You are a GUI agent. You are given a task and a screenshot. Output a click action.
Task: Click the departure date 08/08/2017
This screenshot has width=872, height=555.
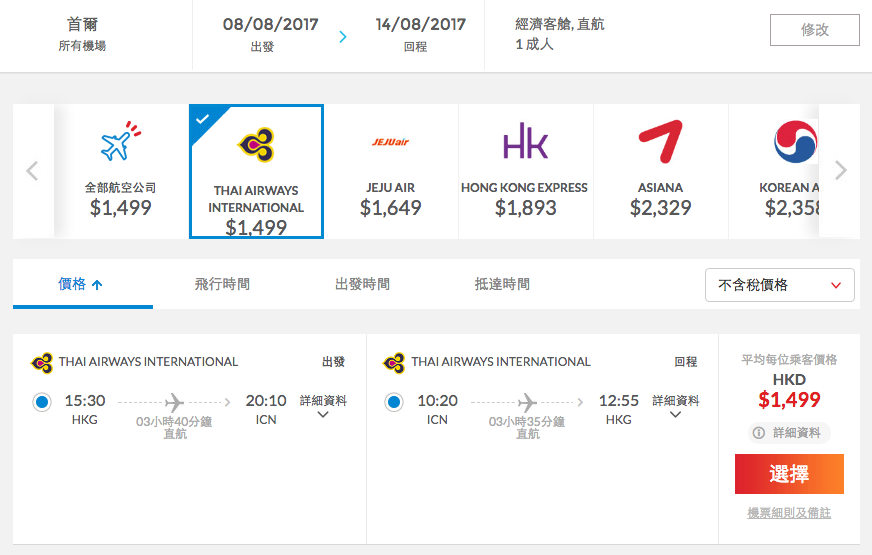pyautogui.click(x=270, y=24)
